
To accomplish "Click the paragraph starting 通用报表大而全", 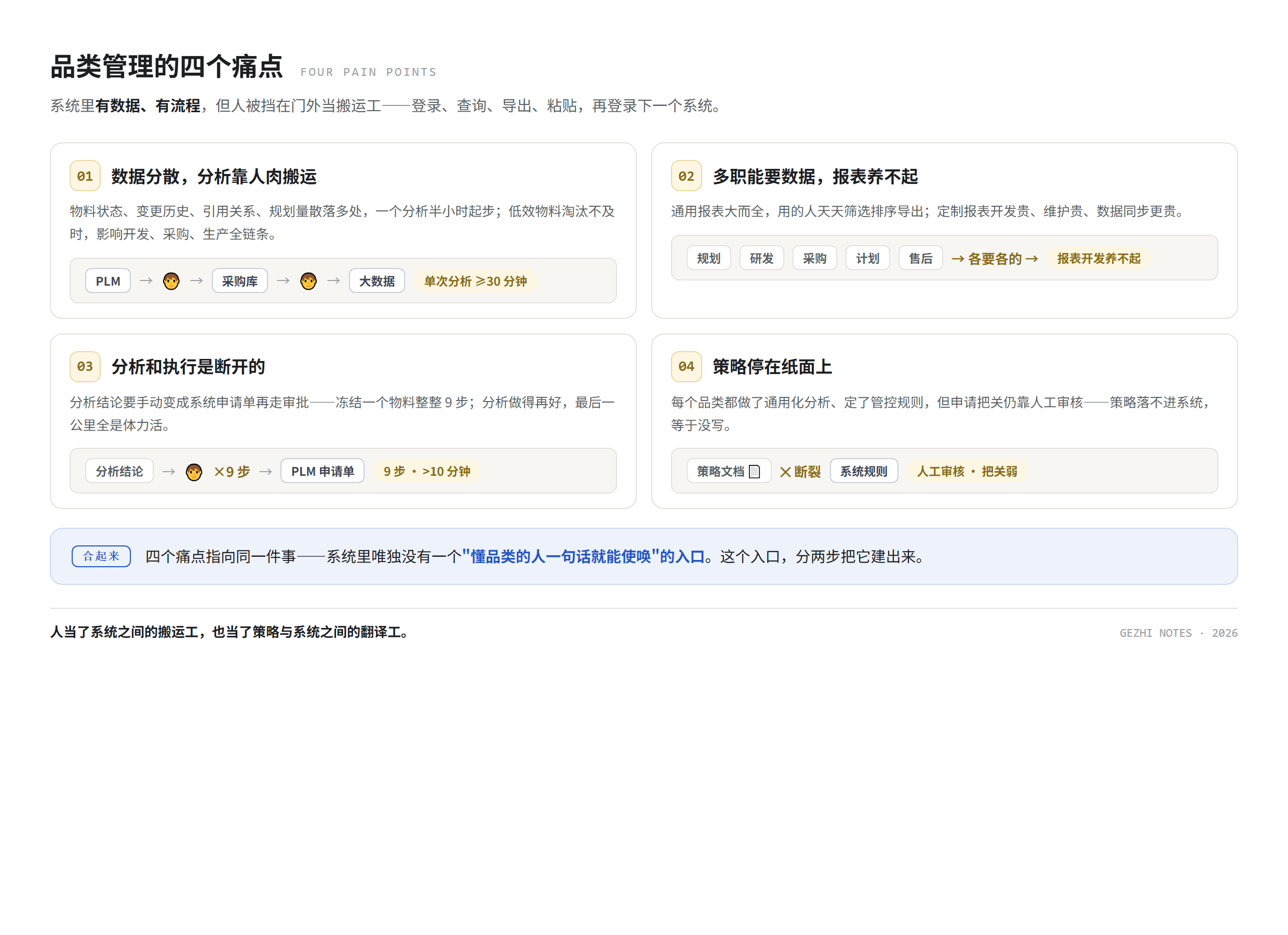I will pyautogui.click(x=929, y=211).
